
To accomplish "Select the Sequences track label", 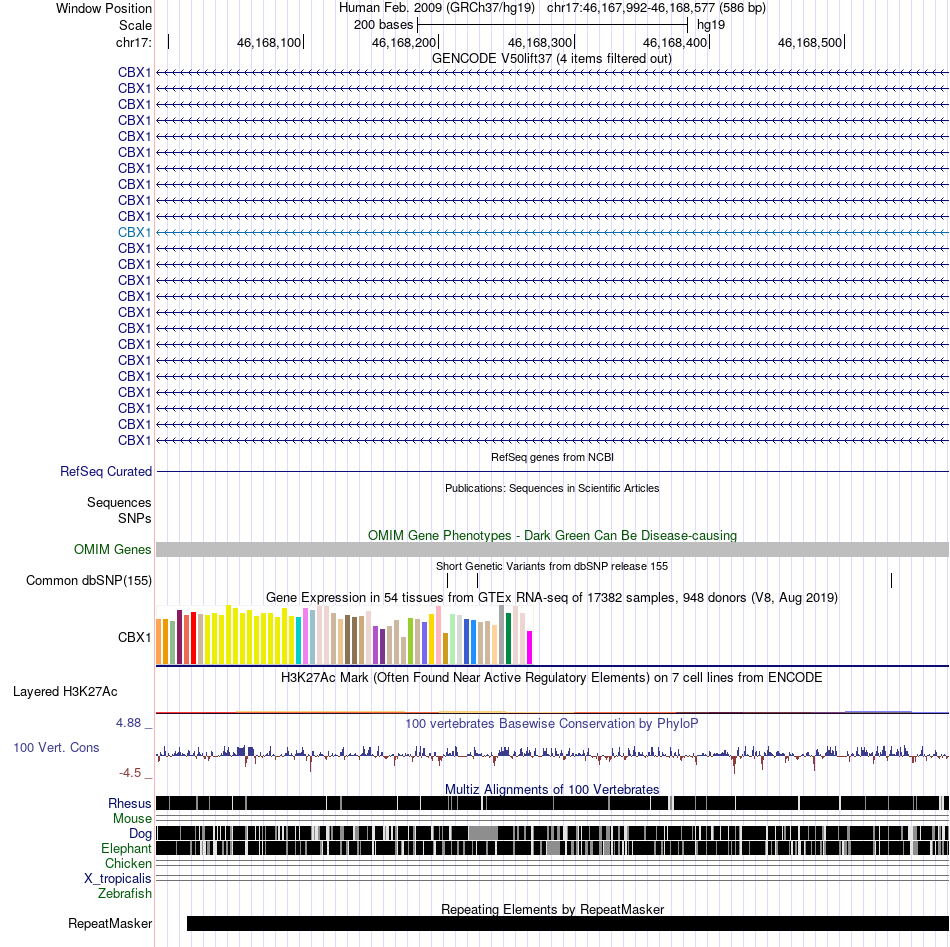I will [119, 502].
